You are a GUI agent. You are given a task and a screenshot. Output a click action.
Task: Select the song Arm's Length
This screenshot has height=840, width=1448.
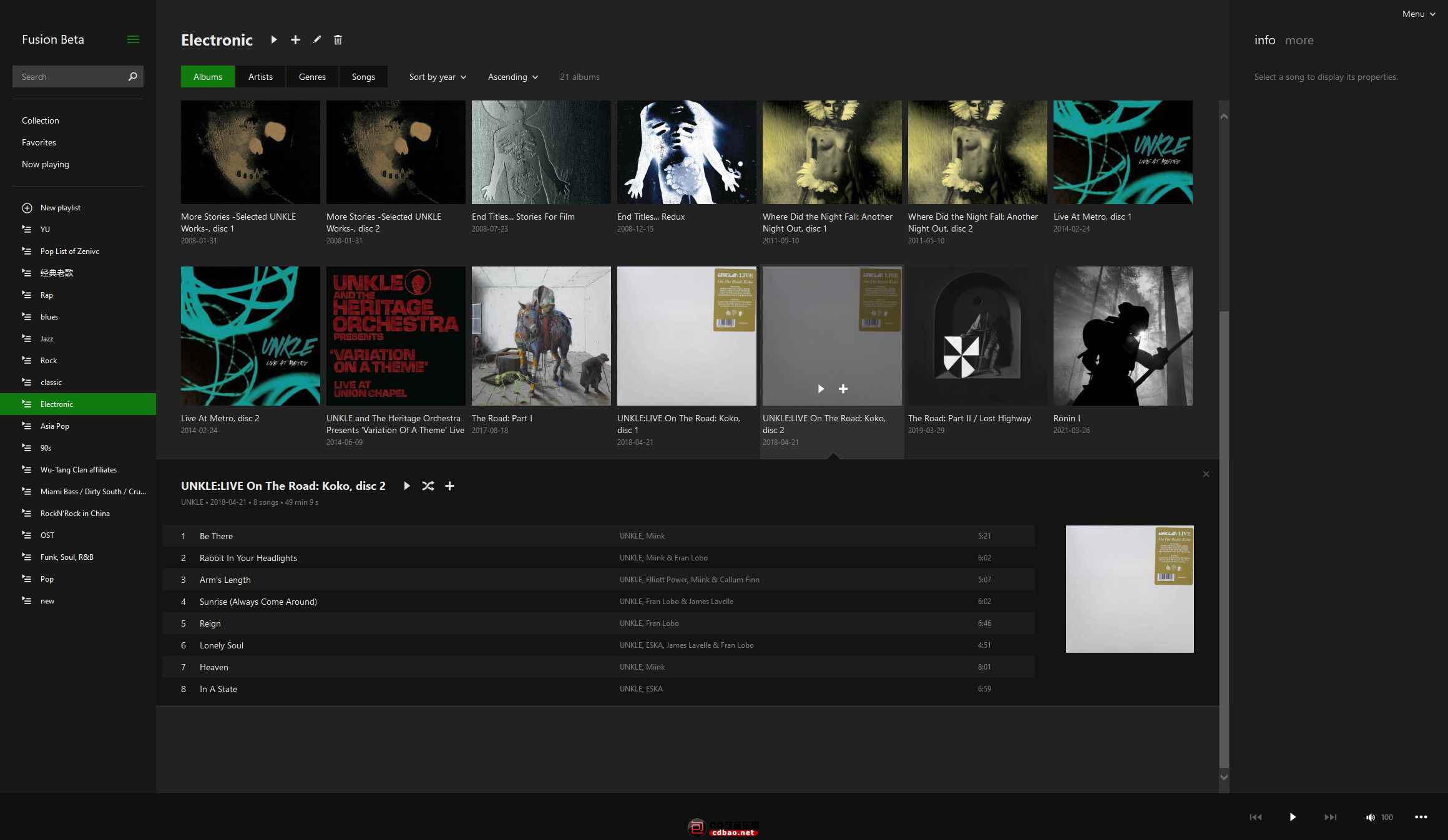pyautogui.click(x=599, y=580)
